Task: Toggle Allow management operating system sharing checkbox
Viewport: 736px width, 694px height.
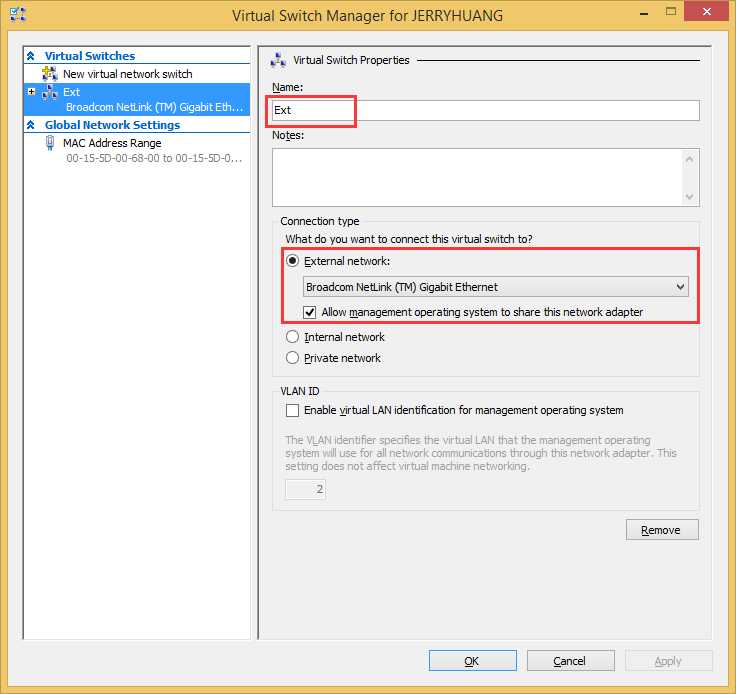Action: (310, 312)
